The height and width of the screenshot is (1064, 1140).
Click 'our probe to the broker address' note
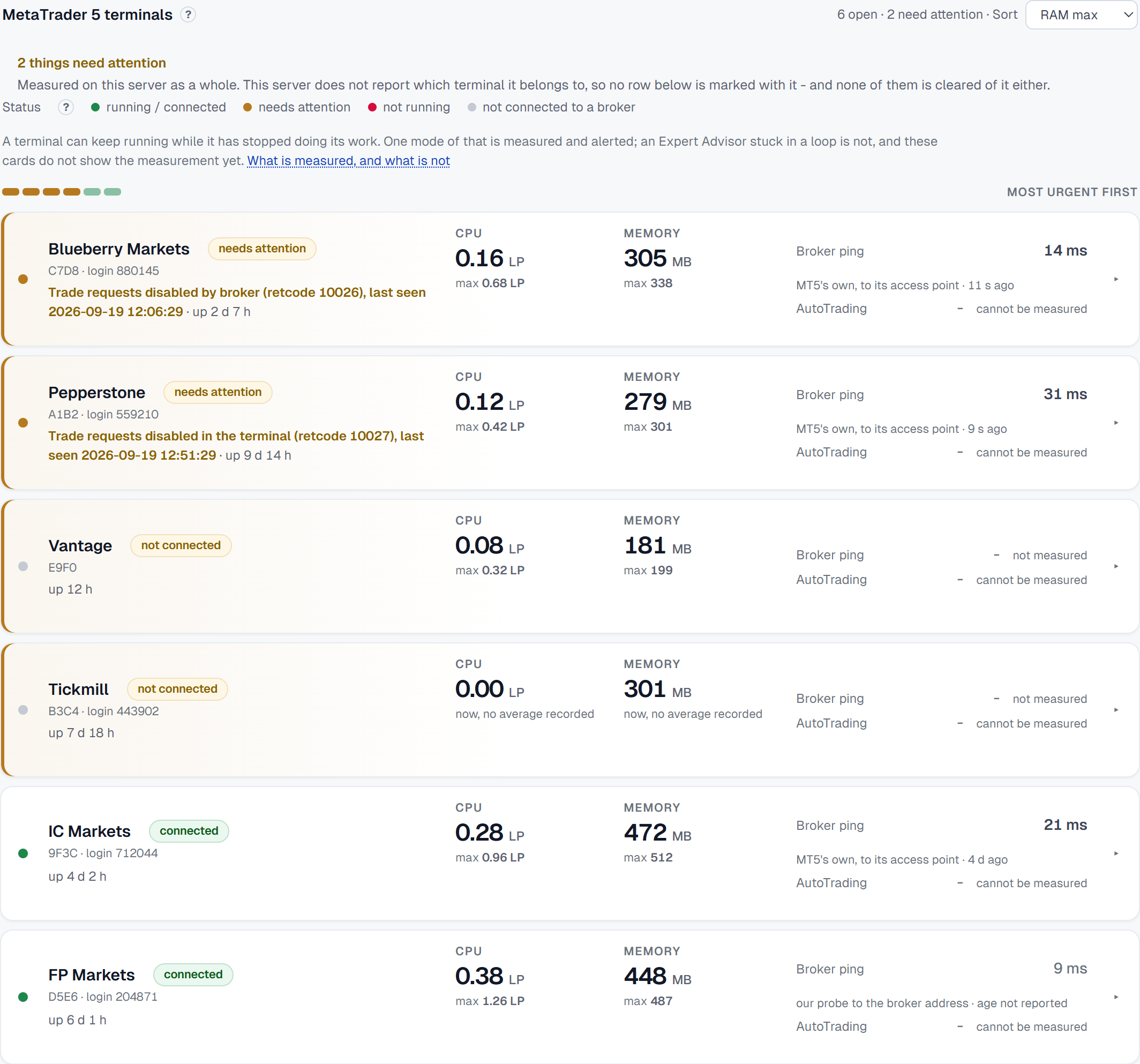click(x=881, y=1003)
